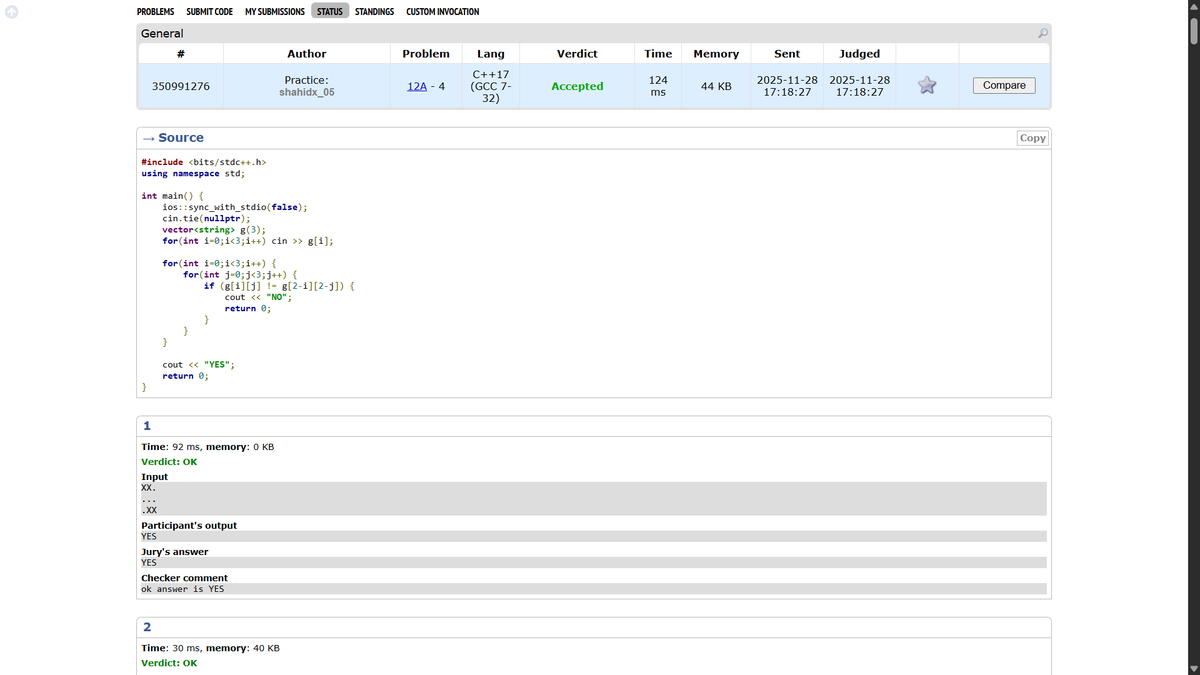Click the scrollbar up arrow
This screenshot has width=1200, height=675.
[1192, 5]
